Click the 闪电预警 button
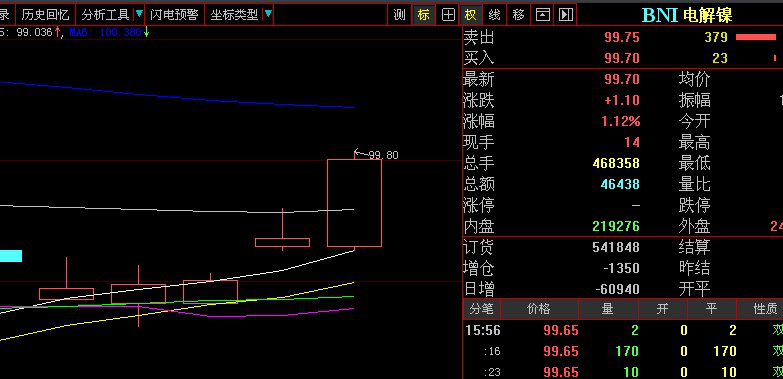Screen dimensions: 783x379 174,14
